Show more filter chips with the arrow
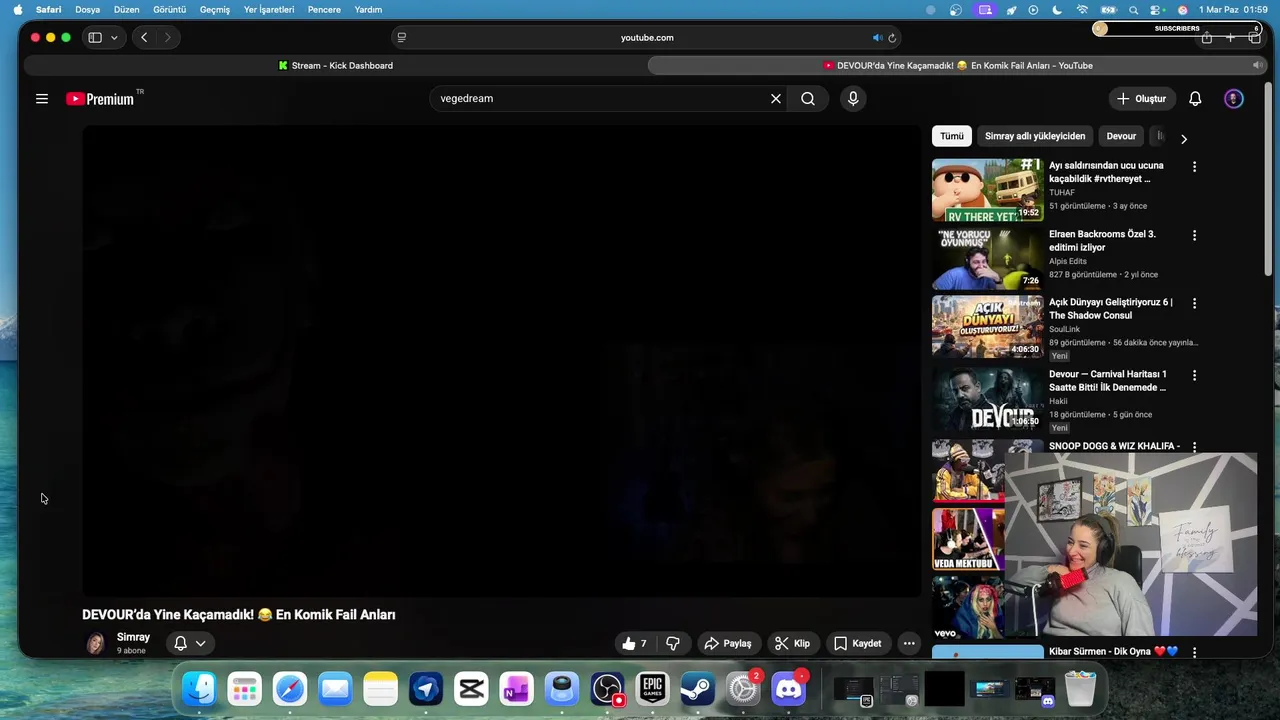Image resolution: width=1280 pixels, height=720 pixels. [x=1184, y=139]
